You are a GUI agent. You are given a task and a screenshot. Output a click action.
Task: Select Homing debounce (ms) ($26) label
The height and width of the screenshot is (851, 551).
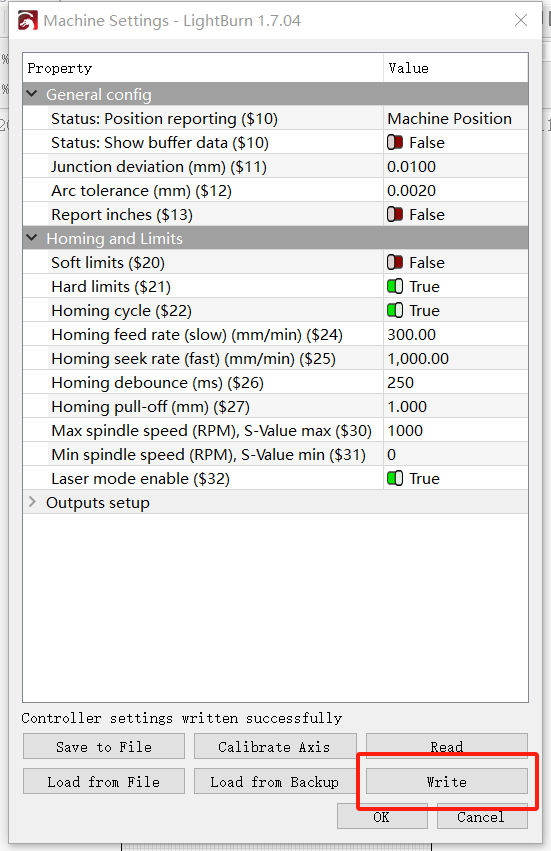(x=157, y=383)
